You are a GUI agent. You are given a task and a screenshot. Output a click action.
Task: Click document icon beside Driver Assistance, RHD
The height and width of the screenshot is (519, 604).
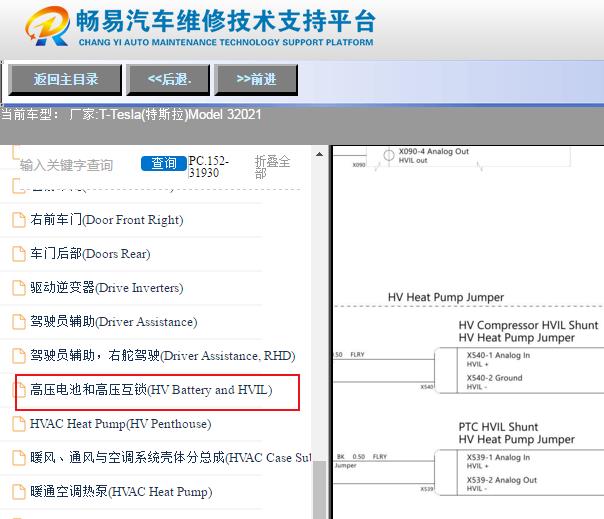[x=19, y=356]
